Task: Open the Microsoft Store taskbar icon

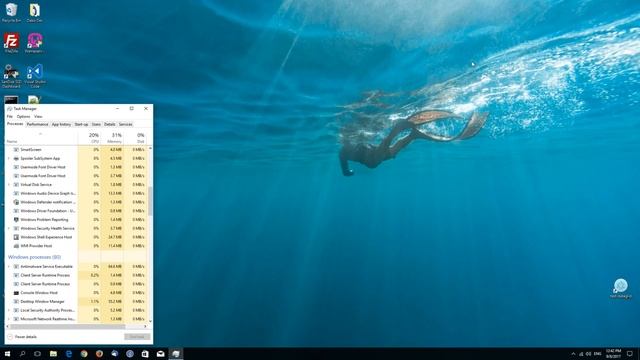Action: pyautogui.click(x=145, y=354)
